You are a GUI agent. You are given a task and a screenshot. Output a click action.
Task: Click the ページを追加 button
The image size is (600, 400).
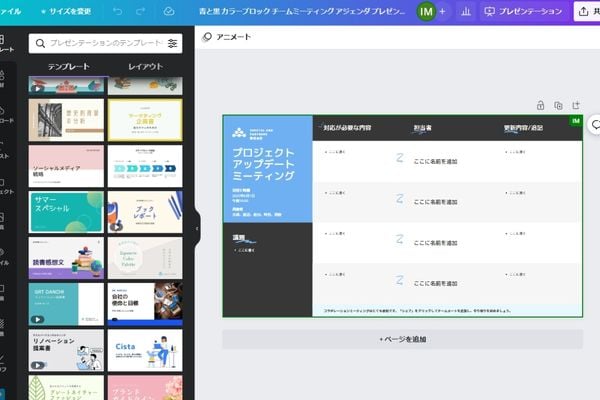403,339
